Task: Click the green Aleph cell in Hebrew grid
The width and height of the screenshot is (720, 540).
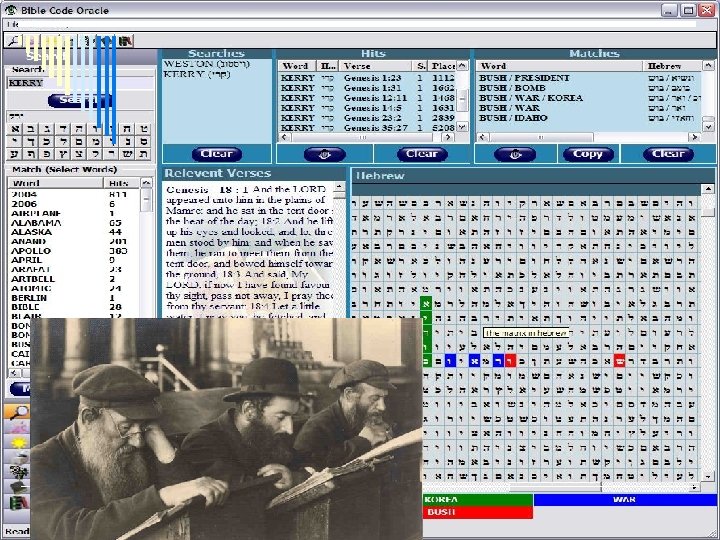Action: 426,303
